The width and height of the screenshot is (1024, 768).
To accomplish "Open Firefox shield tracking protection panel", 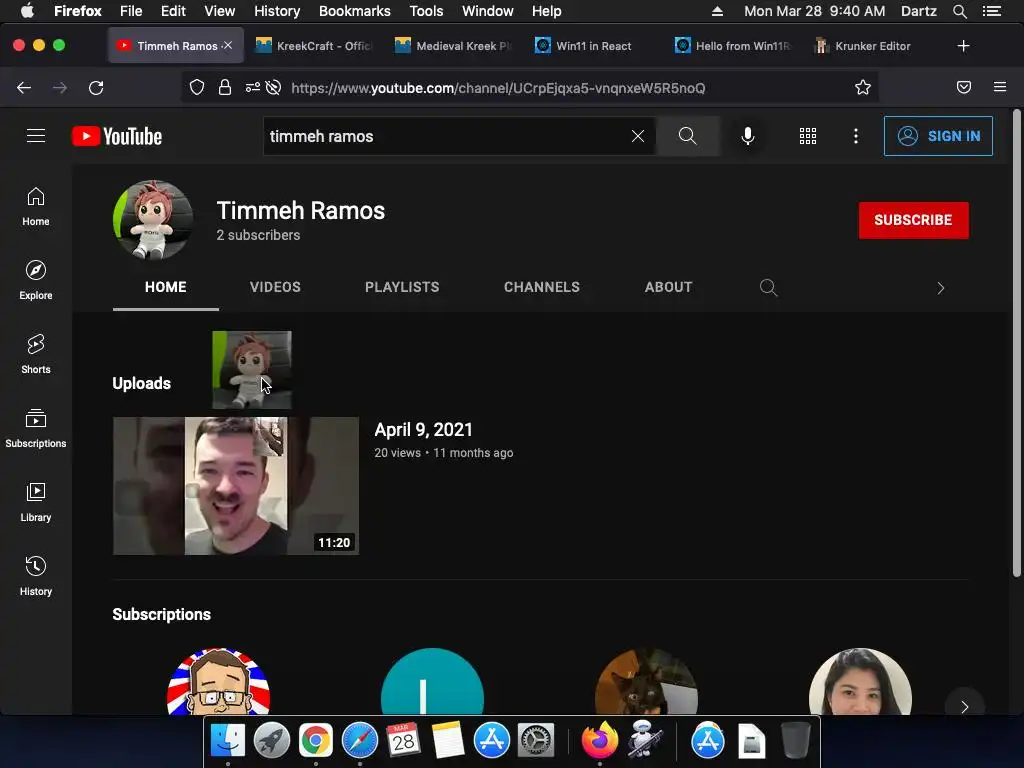I will tap(197, 88).
